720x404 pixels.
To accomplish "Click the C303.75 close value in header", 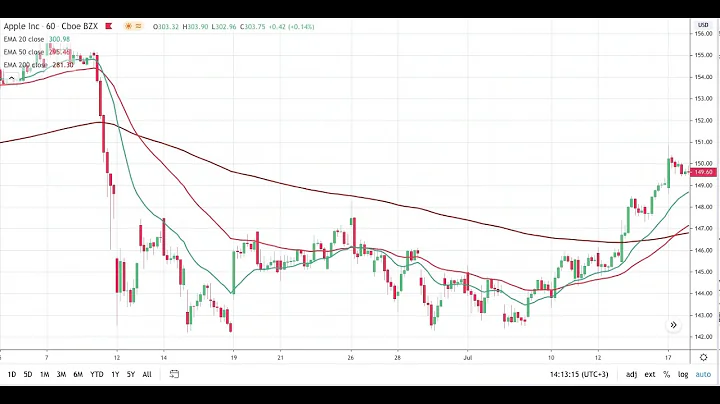I will (x=253, y=27).
